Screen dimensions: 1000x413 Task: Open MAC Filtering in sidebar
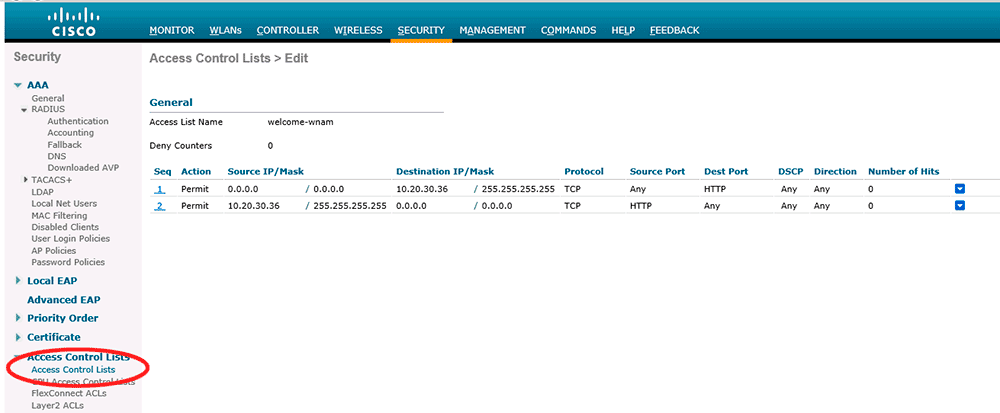[59, 215]
